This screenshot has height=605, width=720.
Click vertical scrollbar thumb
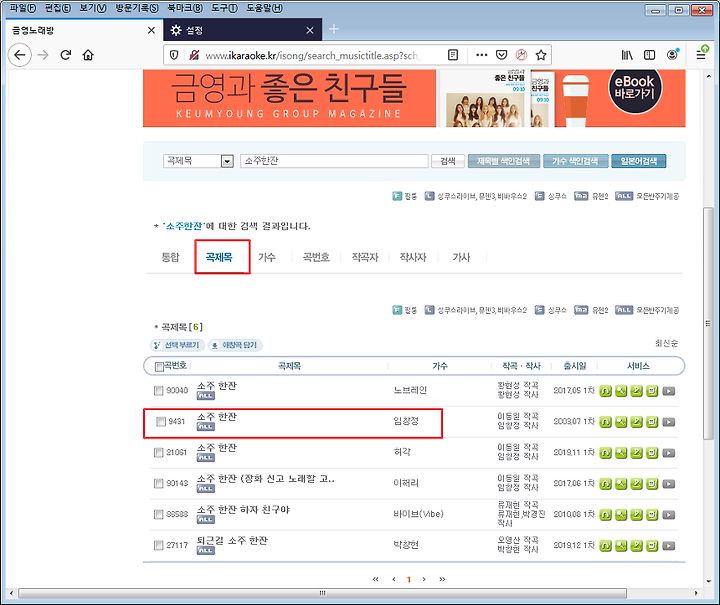[709, 324]
